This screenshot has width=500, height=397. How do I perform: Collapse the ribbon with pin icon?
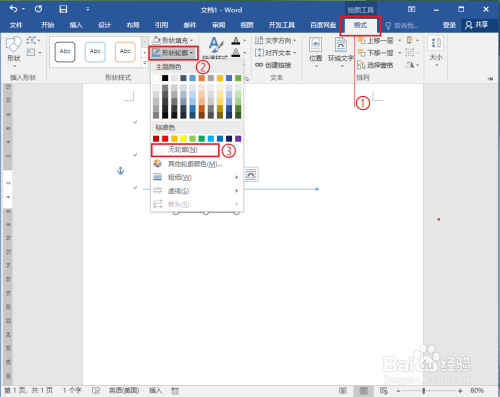(x=490, y=79)
